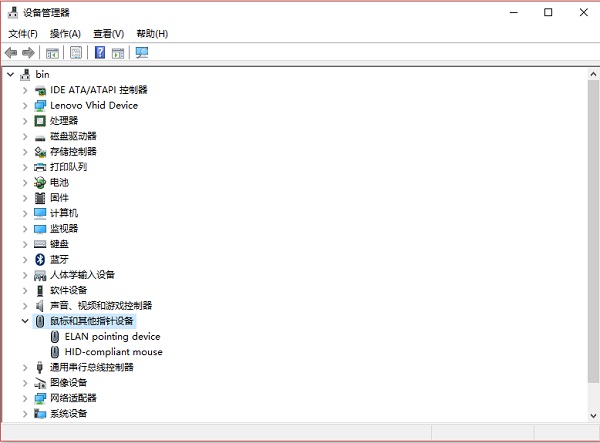Expand the 键盘 category
The image size is (600, 443).
(25, 244)
